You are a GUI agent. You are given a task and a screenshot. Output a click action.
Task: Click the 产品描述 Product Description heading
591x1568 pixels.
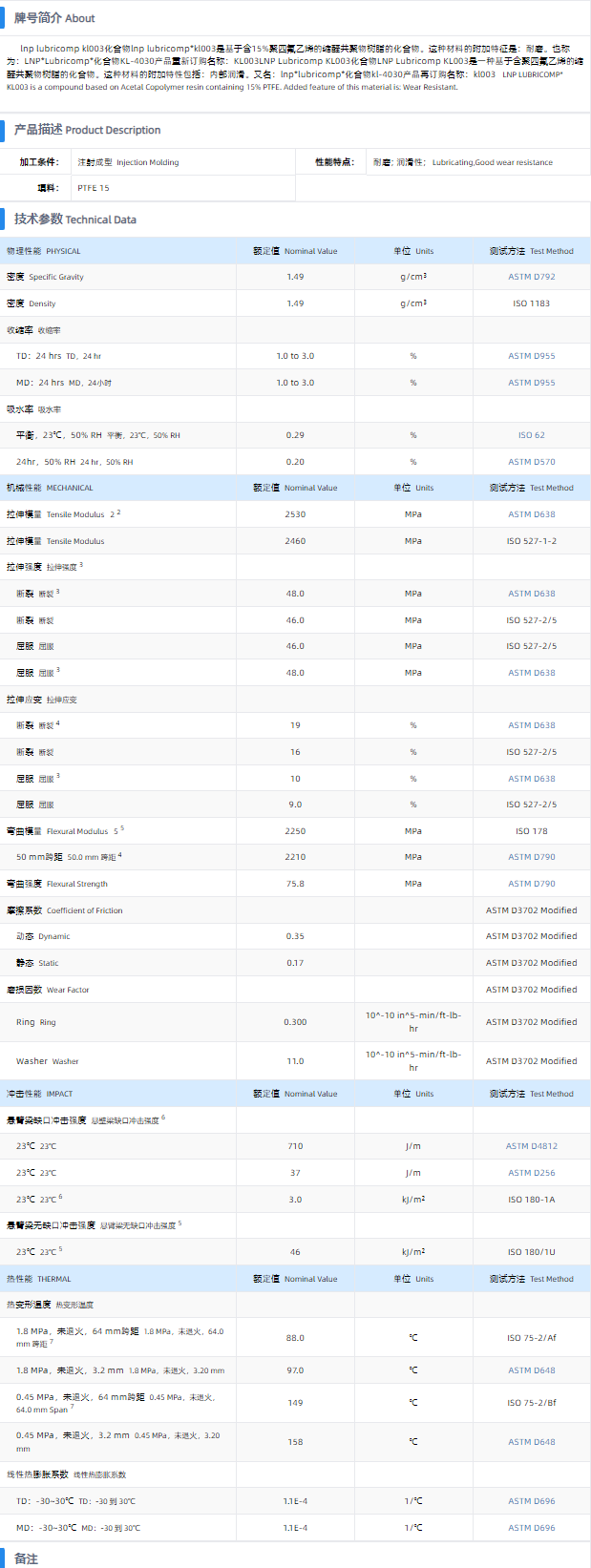87,130
